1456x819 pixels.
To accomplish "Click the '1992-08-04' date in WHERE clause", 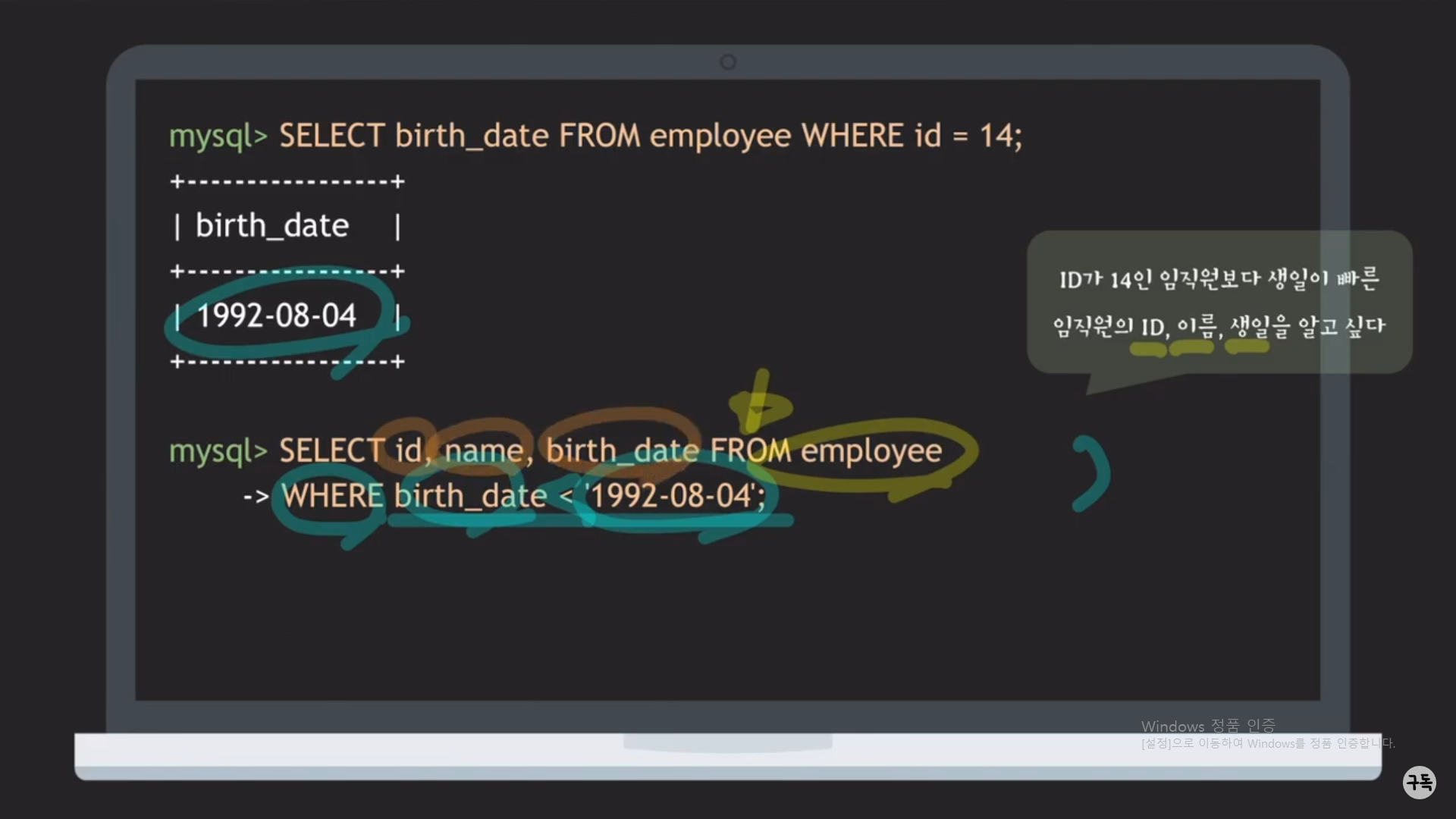I will point(672,497).
